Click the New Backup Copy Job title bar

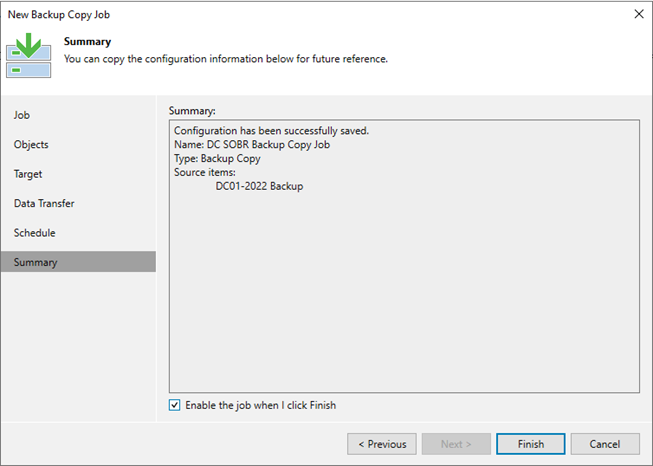[300, 14]
